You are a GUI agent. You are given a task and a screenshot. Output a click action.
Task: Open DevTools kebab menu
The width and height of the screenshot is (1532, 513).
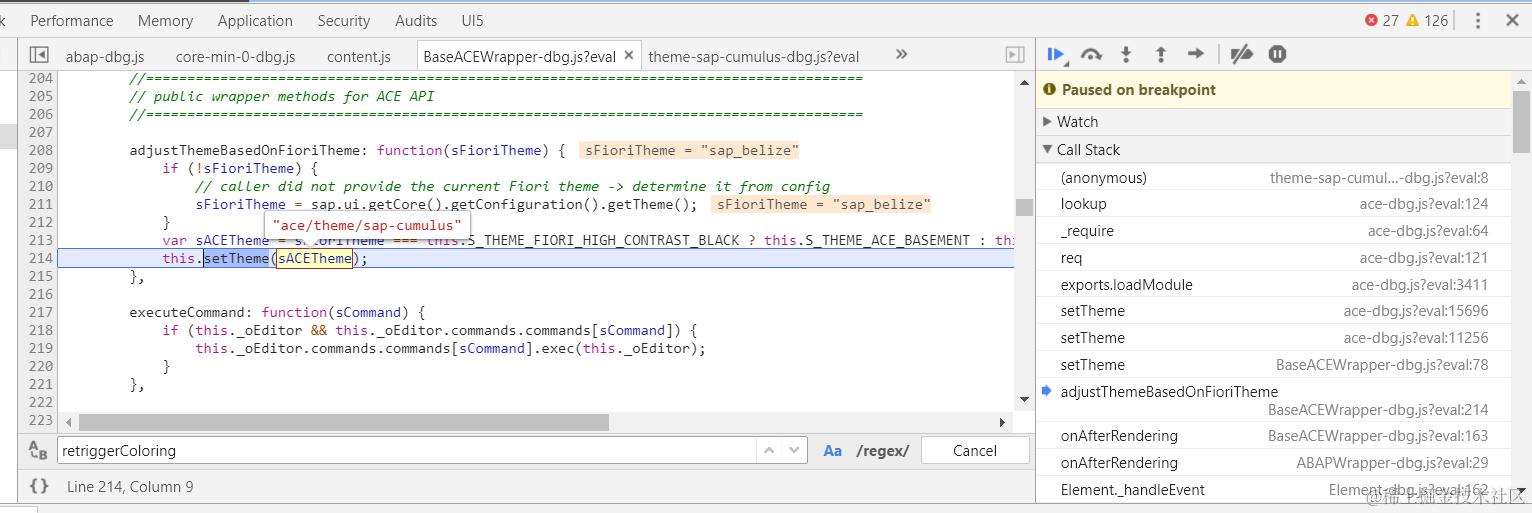1478,20
